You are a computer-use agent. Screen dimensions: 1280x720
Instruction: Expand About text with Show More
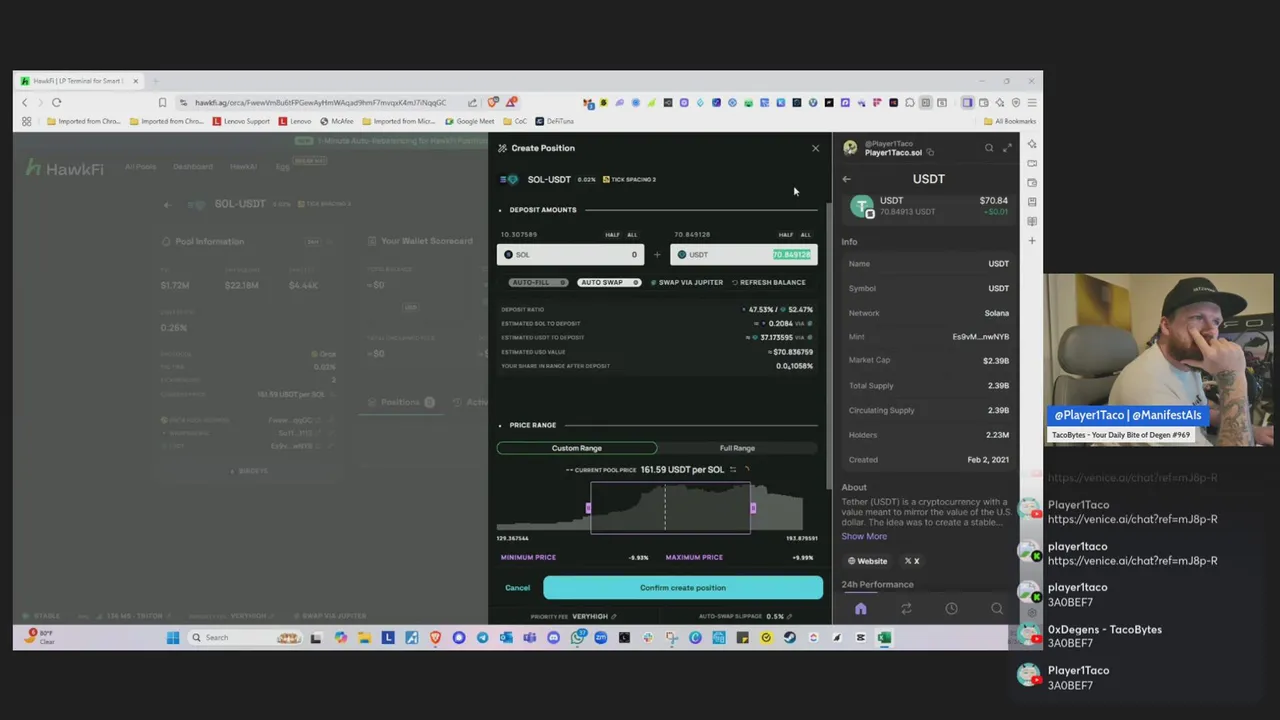(x=864, y=536)
